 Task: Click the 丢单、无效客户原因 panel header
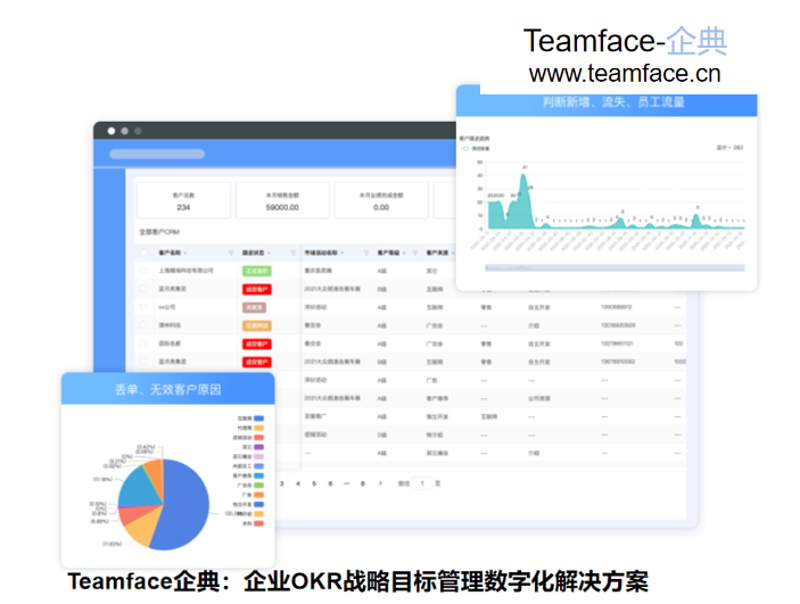(168, 389)
